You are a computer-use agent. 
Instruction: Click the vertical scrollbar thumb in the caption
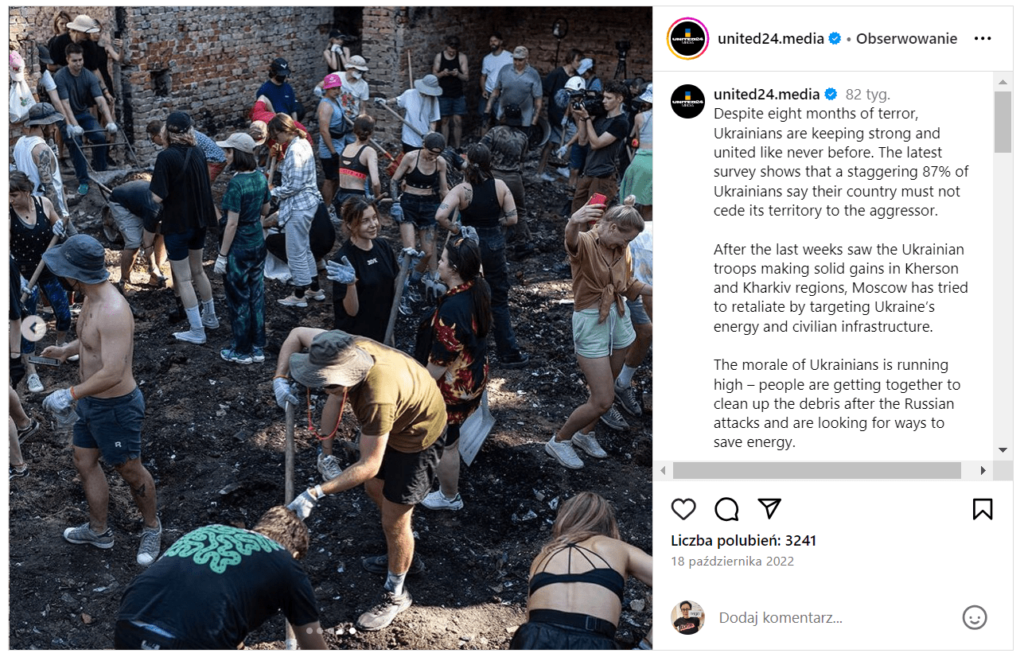pos(1002,120)
